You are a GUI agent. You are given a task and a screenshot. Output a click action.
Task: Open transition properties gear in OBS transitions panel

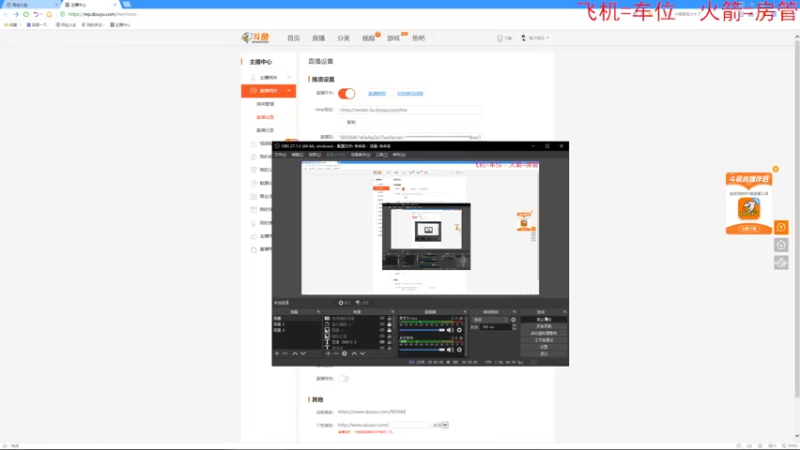(513, 320)
